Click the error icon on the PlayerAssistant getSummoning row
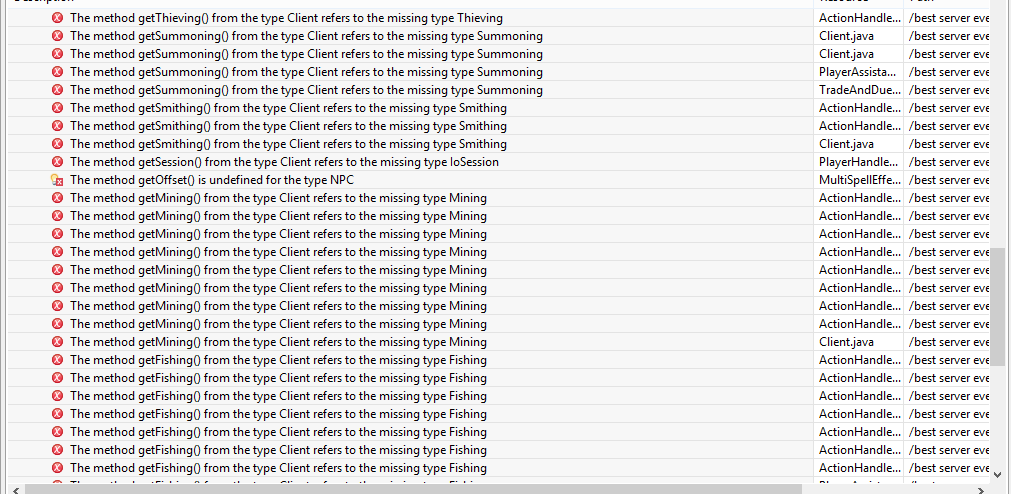This screenshot has width=1011, height=494. [57, 72]
